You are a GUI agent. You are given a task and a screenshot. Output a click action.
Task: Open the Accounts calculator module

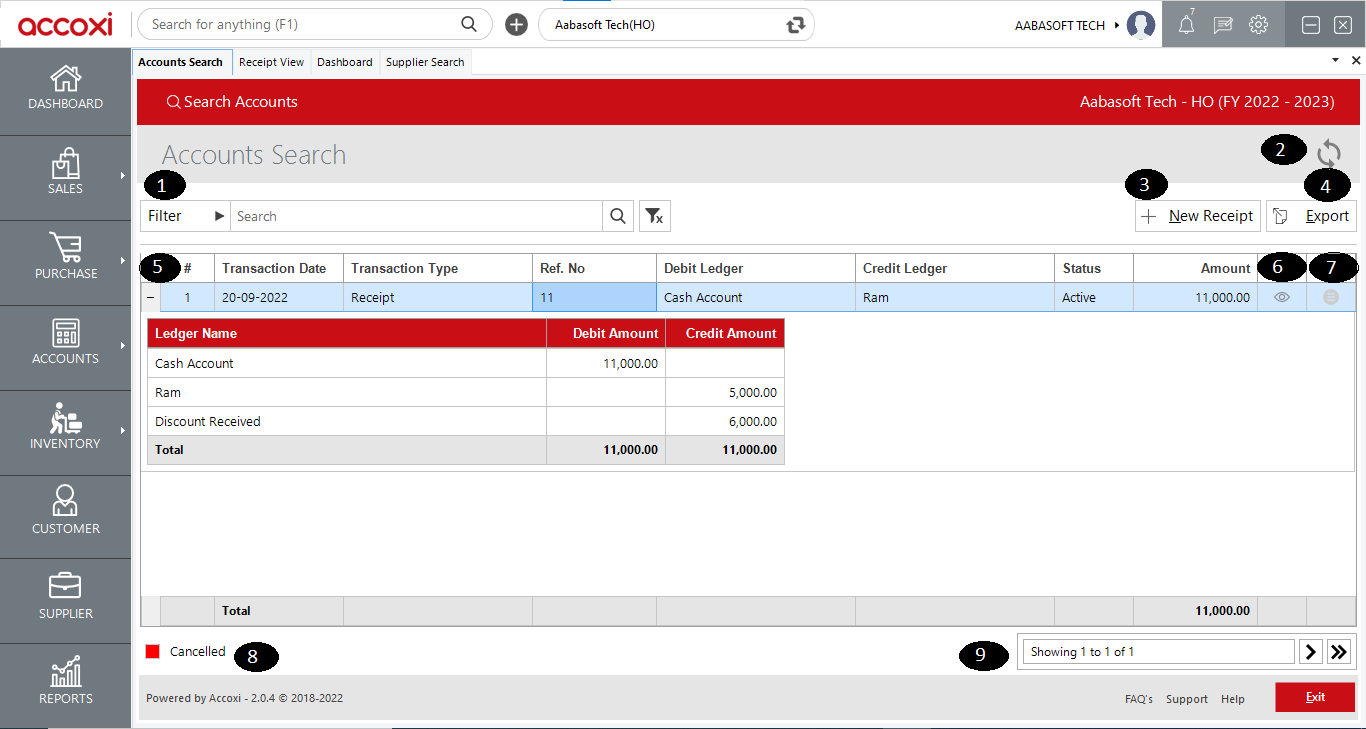(x=65, y=343)
